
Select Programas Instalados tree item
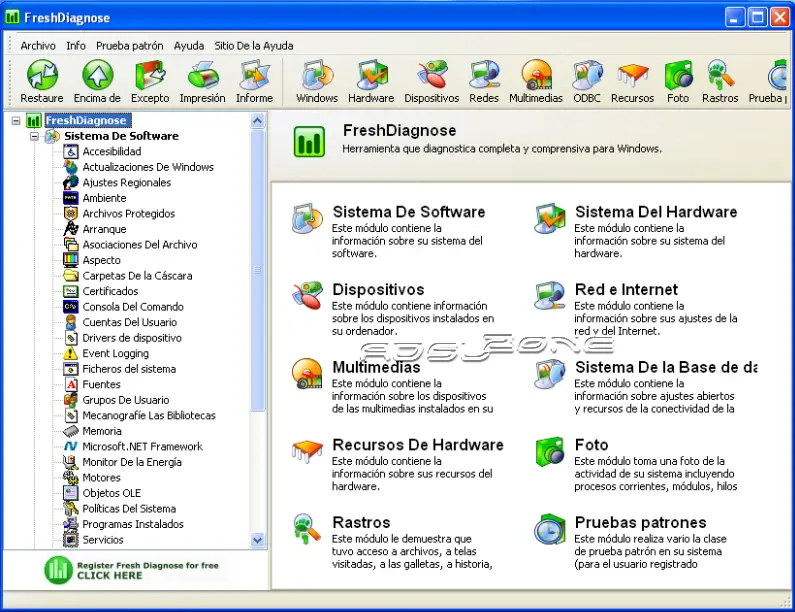pos(133,524)
